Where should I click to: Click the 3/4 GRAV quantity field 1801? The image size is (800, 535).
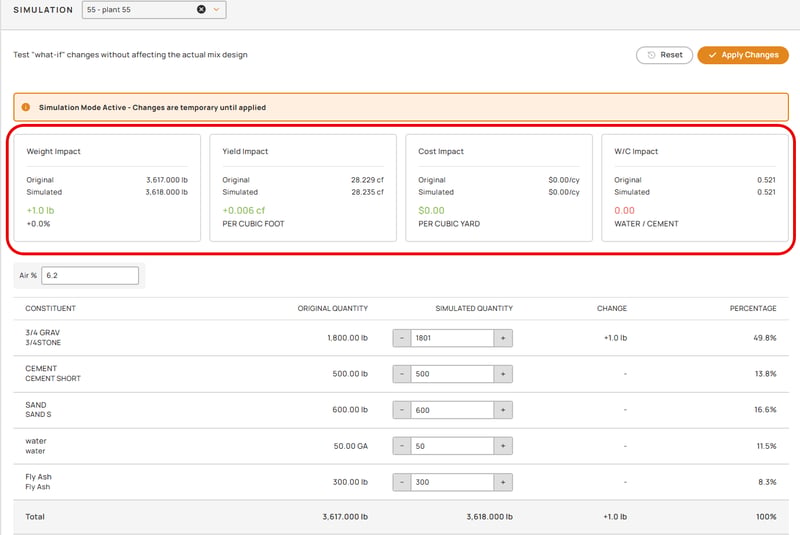[x=452, y=338]
